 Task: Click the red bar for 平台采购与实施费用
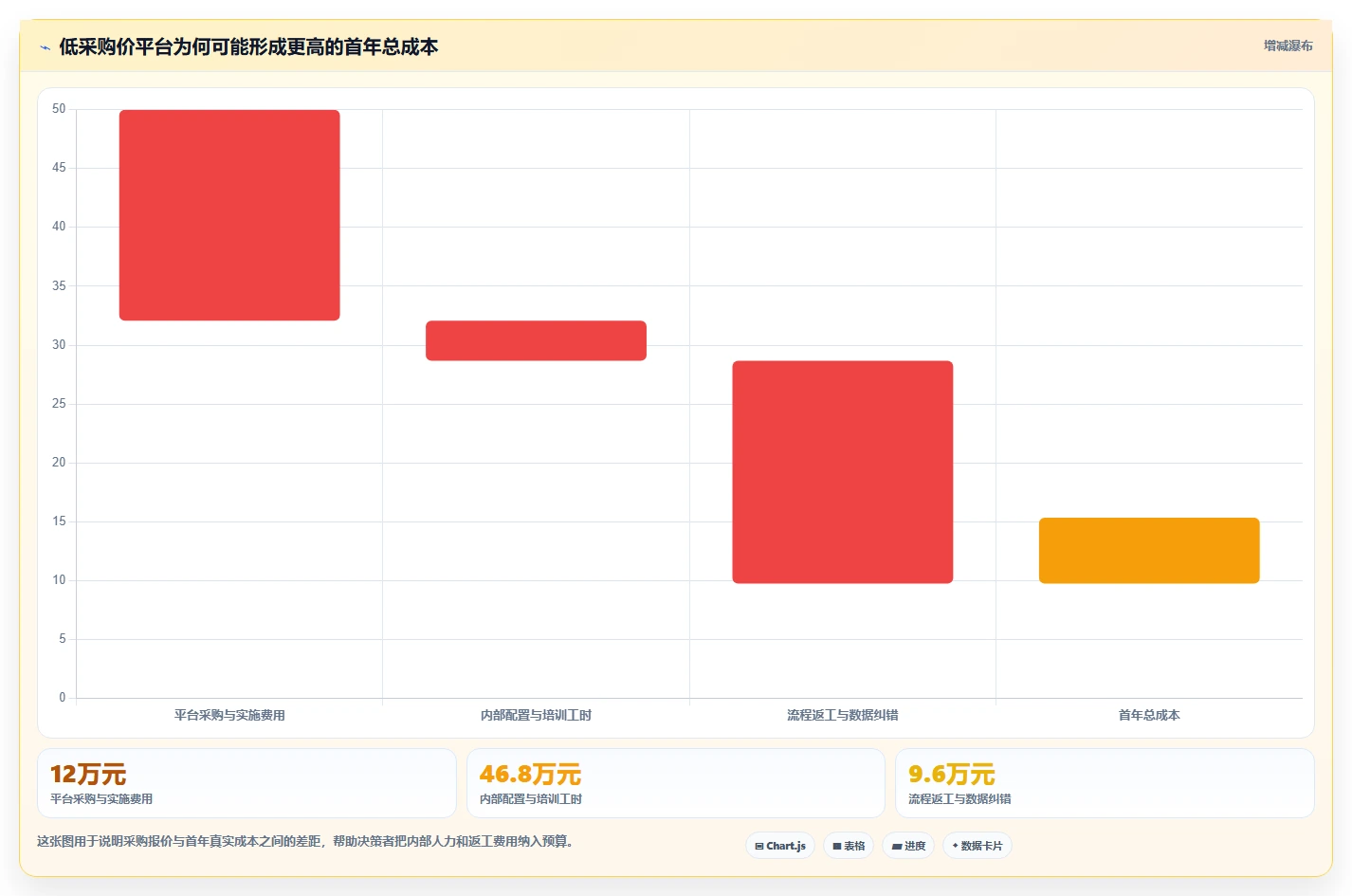click(229, 215)
